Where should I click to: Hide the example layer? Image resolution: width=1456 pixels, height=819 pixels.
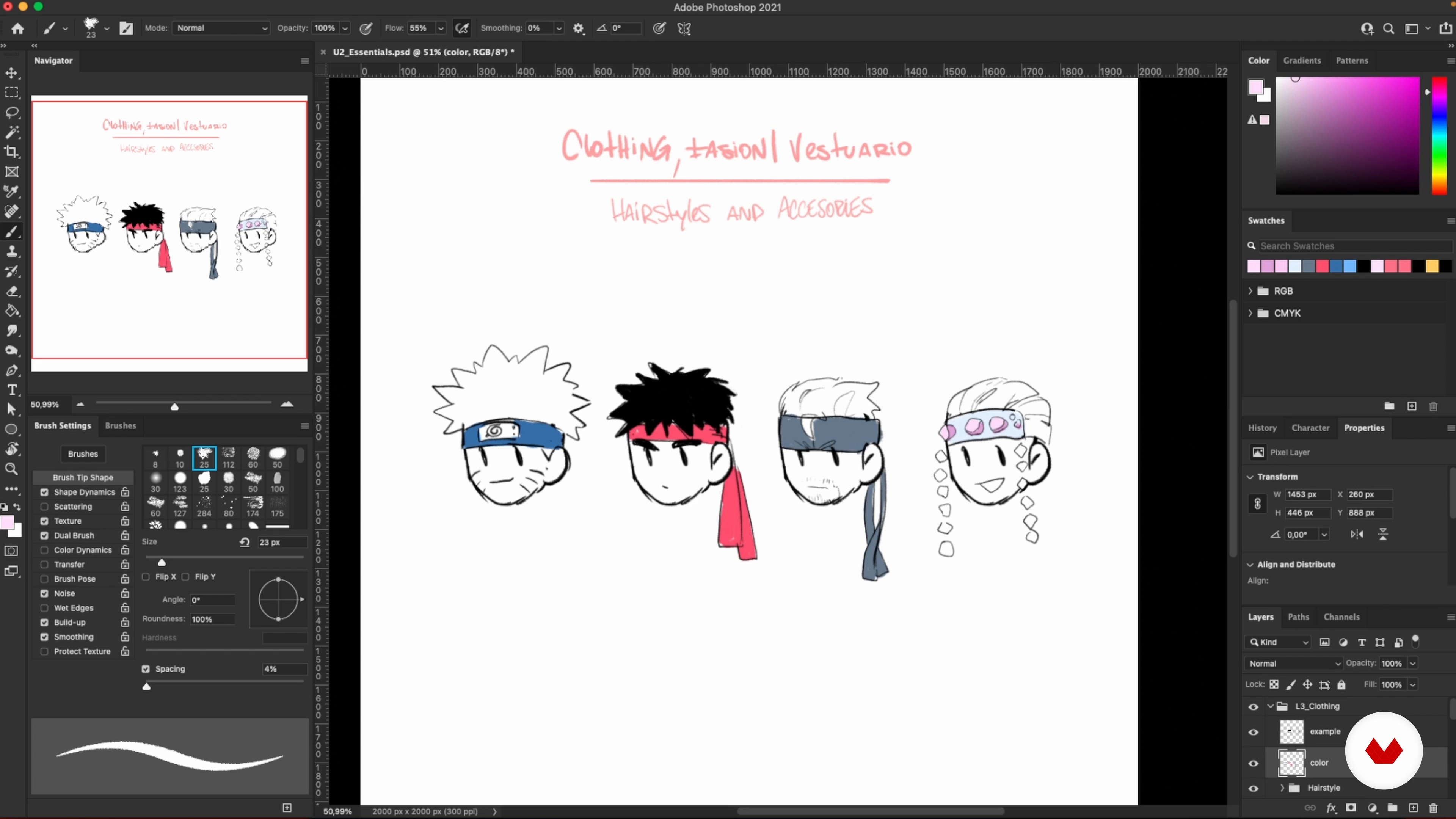pos(1253,732)
